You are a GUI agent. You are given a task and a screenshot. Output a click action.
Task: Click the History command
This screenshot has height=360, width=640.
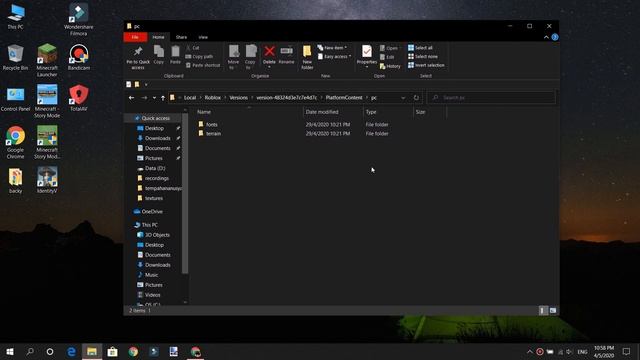click(x=390, y=66)
